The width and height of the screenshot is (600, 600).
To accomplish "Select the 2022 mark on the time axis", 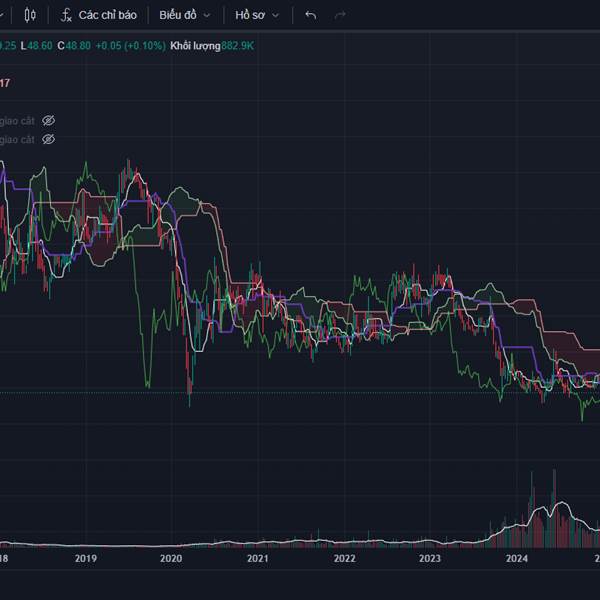I will (x=344, y=559).
